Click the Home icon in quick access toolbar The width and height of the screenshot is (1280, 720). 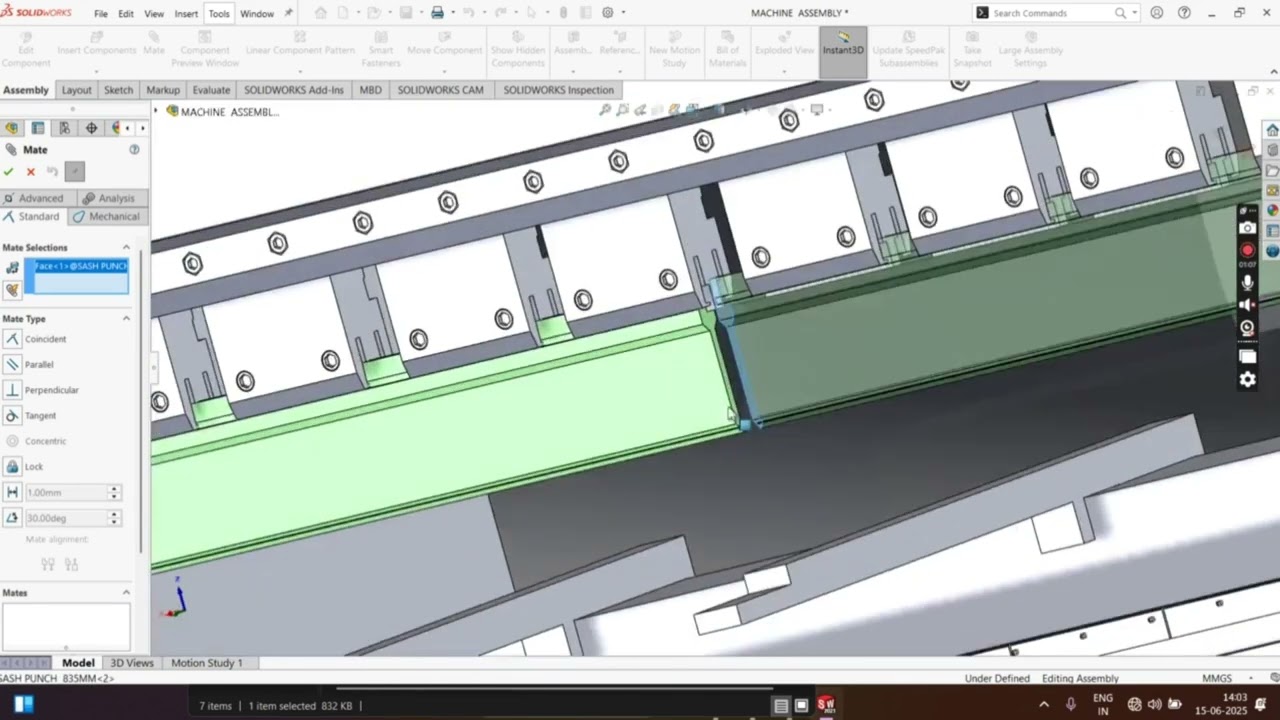321,13
